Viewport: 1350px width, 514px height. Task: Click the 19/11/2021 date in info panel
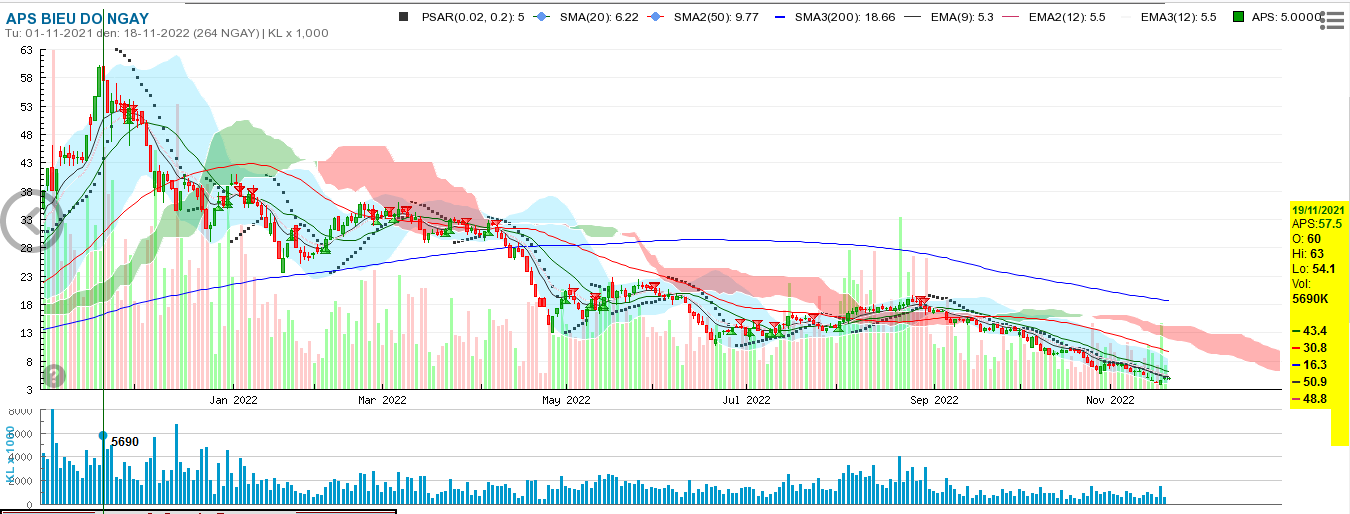tap(1319, 210)
